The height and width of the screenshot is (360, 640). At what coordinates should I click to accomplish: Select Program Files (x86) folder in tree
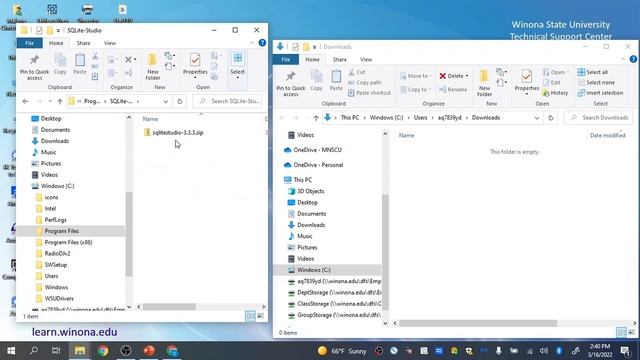point(68,242)
